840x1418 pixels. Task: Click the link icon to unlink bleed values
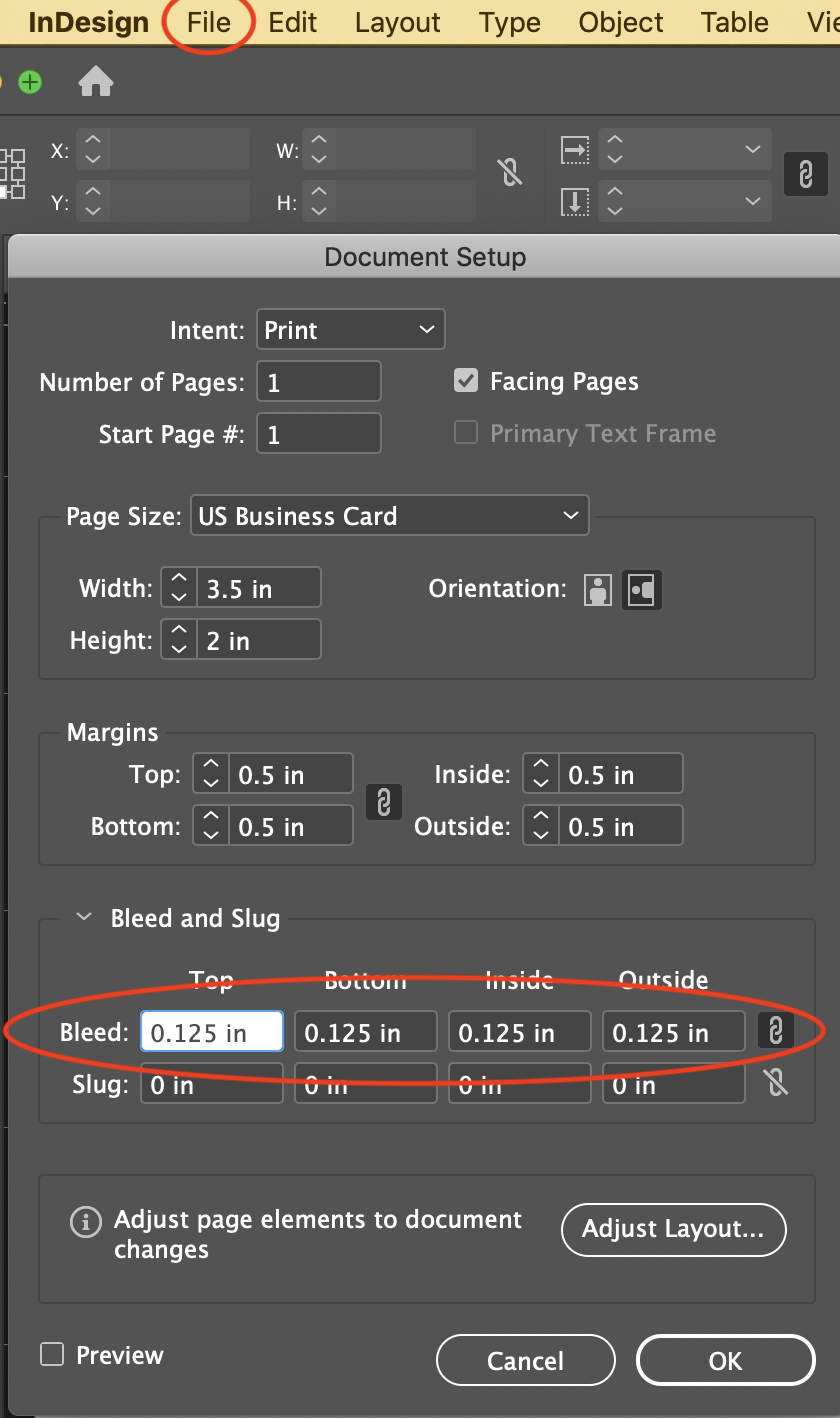(776, 1031)
